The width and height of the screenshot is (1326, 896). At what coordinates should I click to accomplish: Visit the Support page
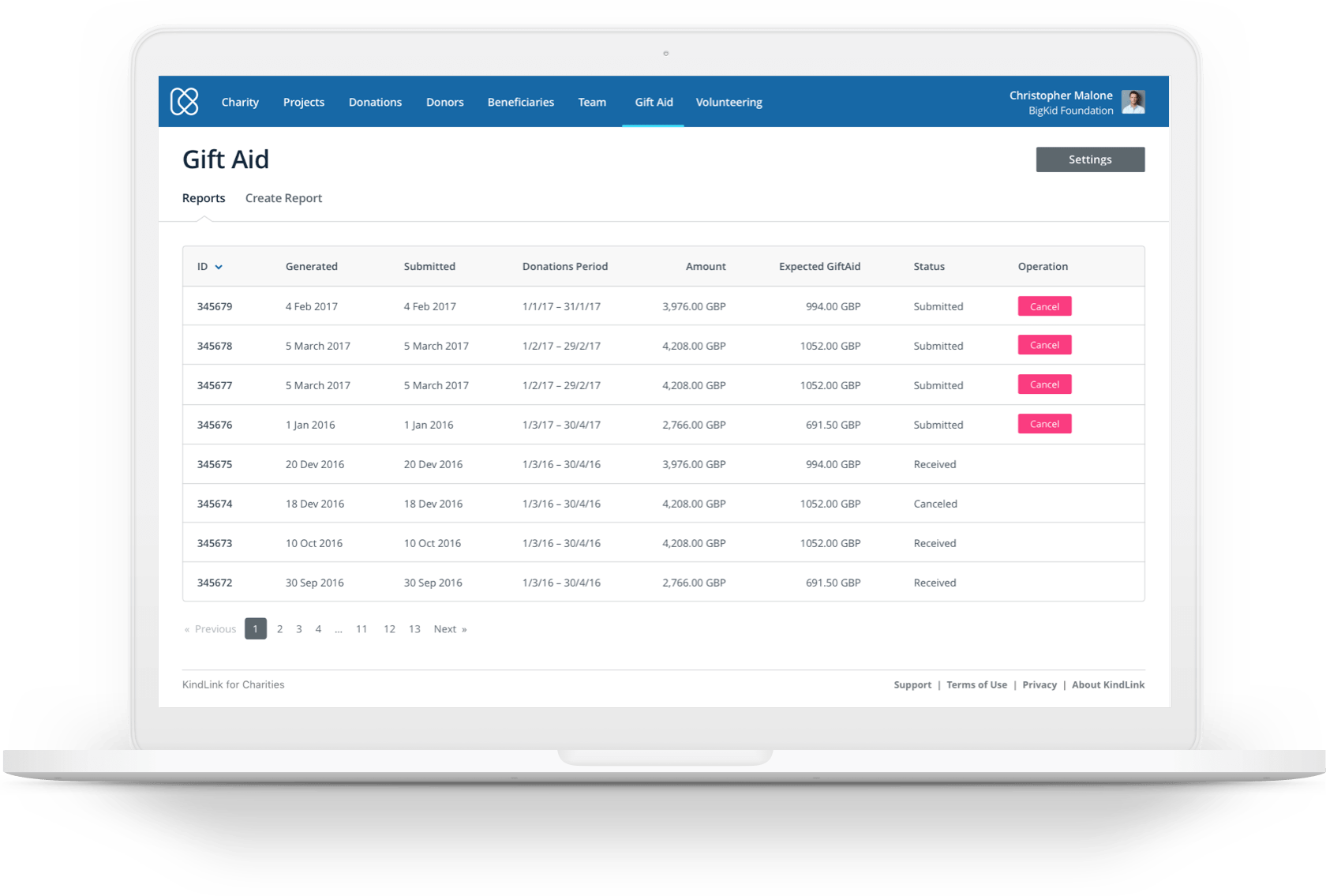click(912, 684)
